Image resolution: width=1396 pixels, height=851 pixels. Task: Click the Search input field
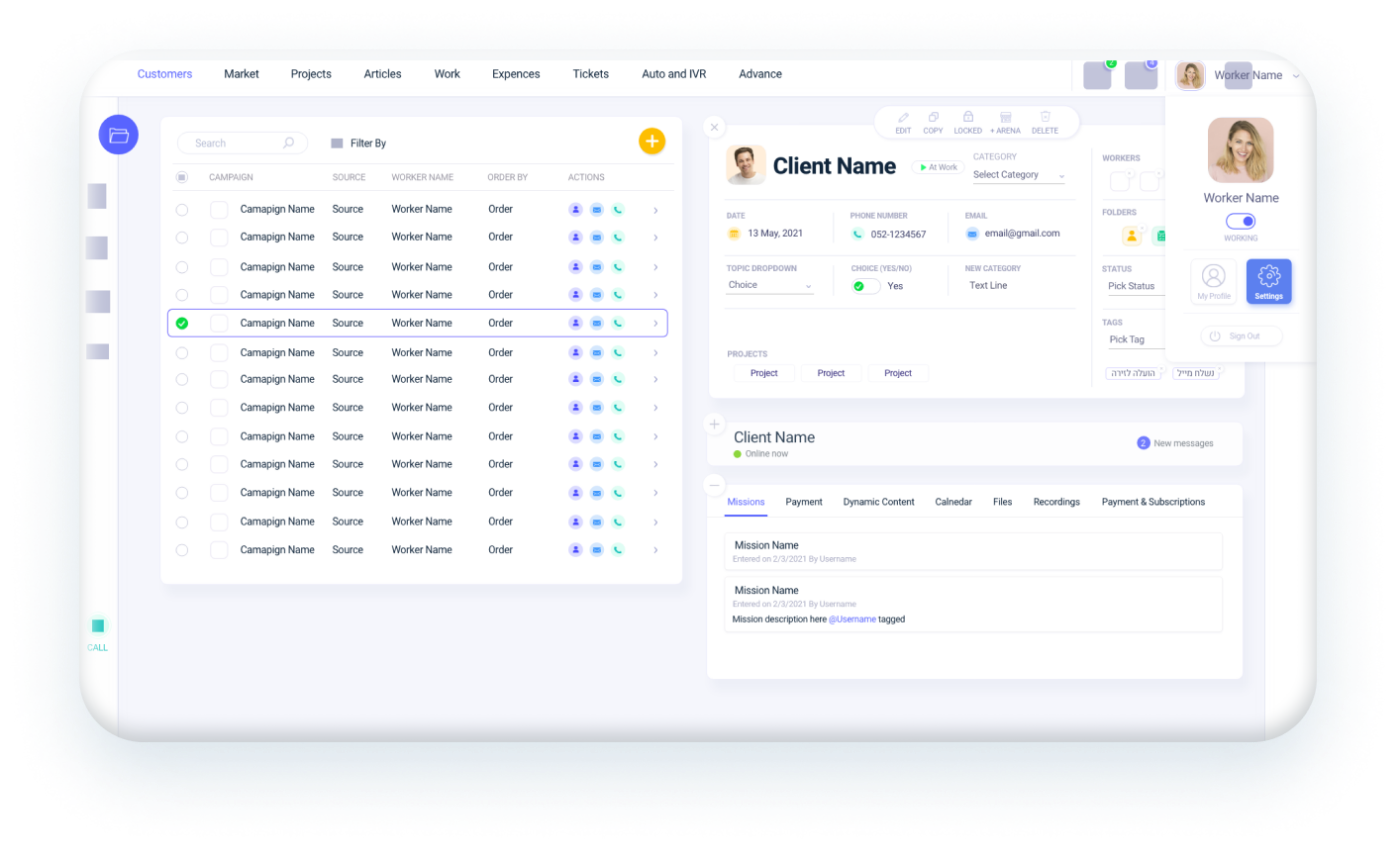click(236, 143)
